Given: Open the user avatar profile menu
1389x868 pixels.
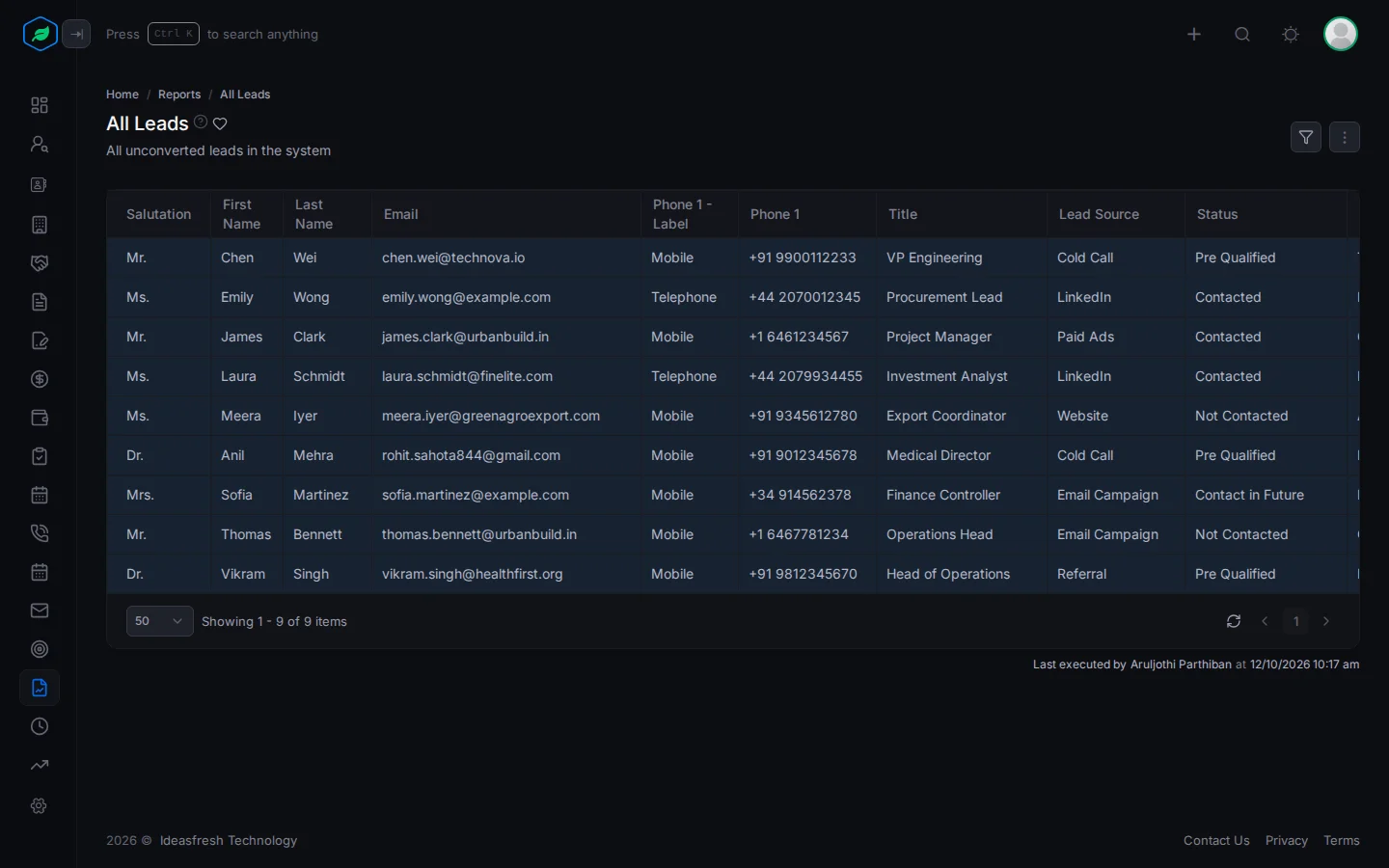Looking at the screenshot, I should click(x=1341, y=34).
